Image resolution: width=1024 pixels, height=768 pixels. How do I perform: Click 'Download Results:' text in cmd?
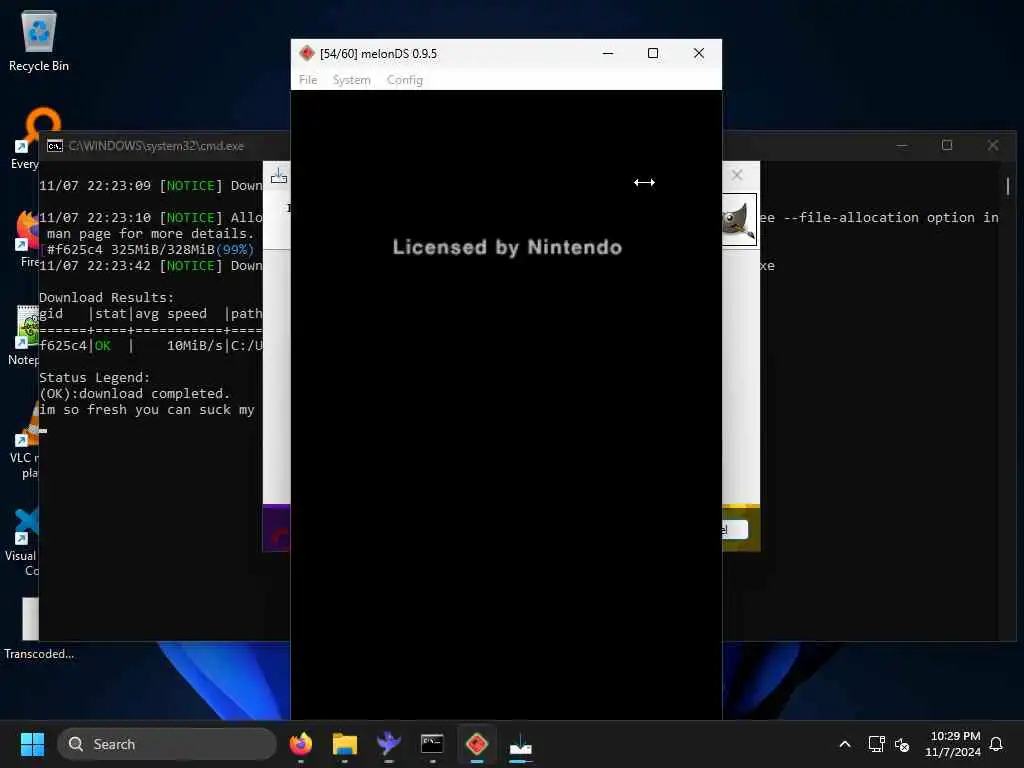(x=106, y=297)
